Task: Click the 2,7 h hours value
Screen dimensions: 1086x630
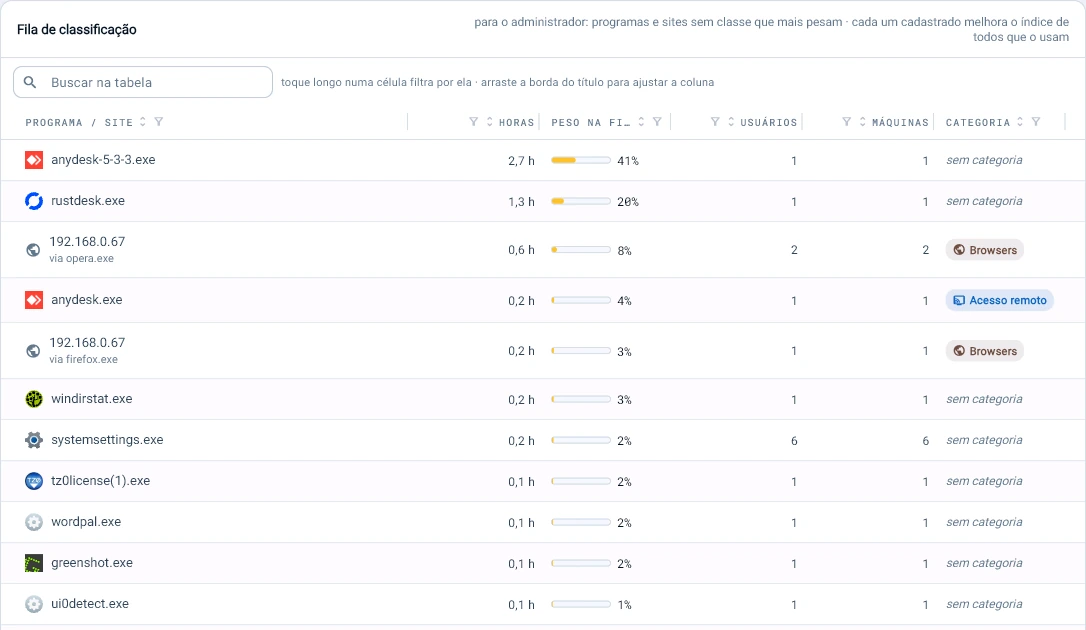Action: [x=522, y=161]
